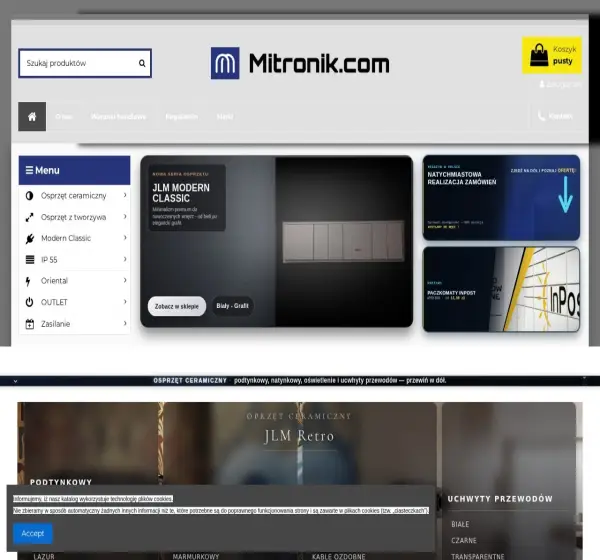Select Oriental menu entry
Image resolution: width=600 pixels, height=560 pixels.
click(x=75, y=281)
